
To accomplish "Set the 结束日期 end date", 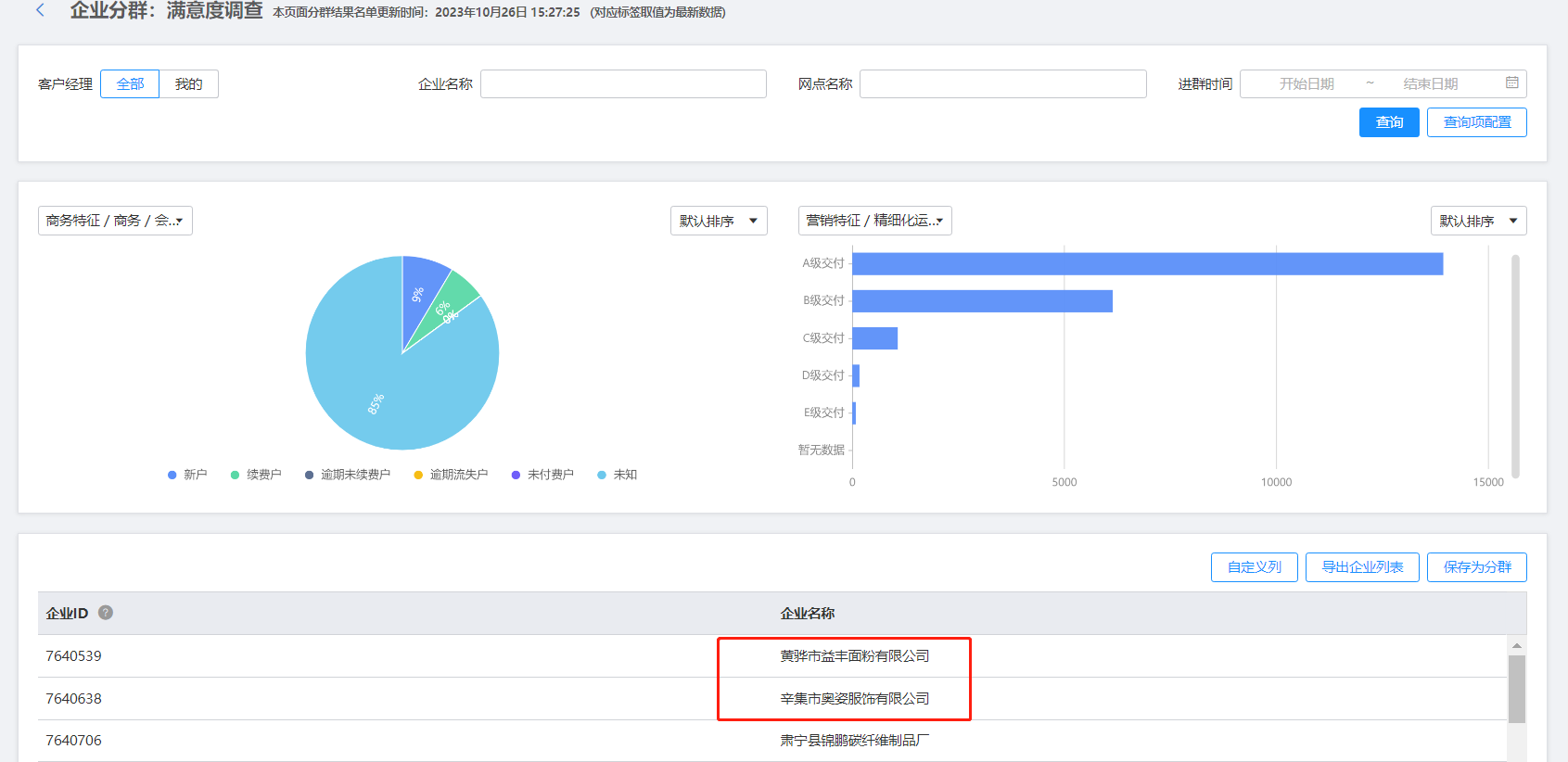I will tap(1431, 83).
